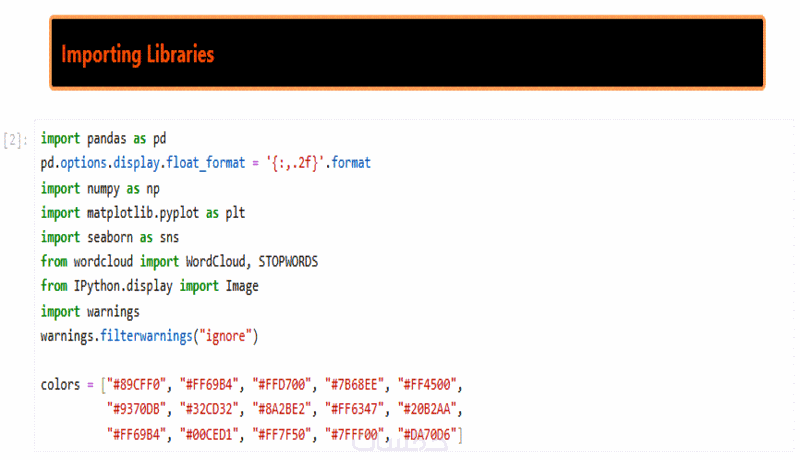This screenshot has width=800, height=460.
Task: Click the import warnings line
Action: click(90, 311)
